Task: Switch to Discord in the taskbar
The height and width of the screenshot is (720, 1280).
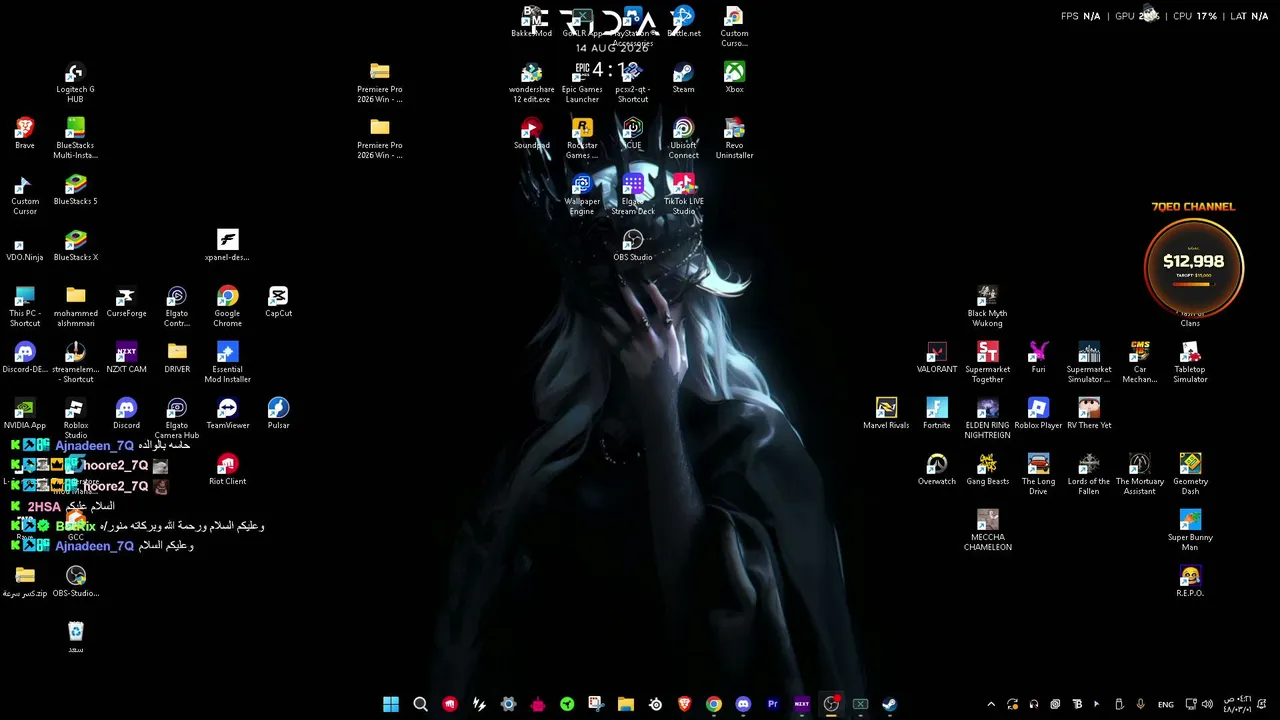Action: tap(743, 704)
